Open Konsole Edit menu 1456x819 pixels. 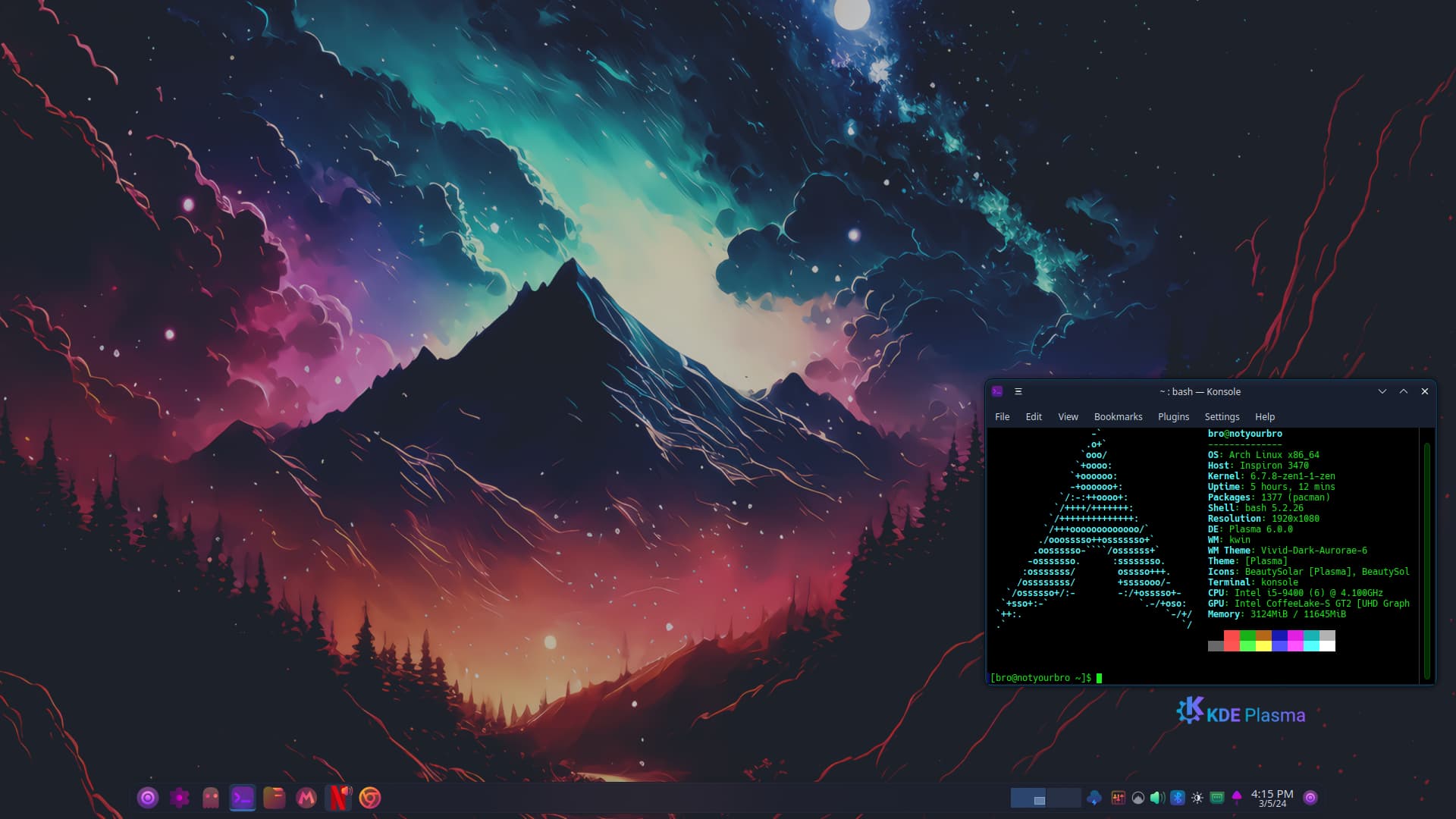(x=1034, y=416)
